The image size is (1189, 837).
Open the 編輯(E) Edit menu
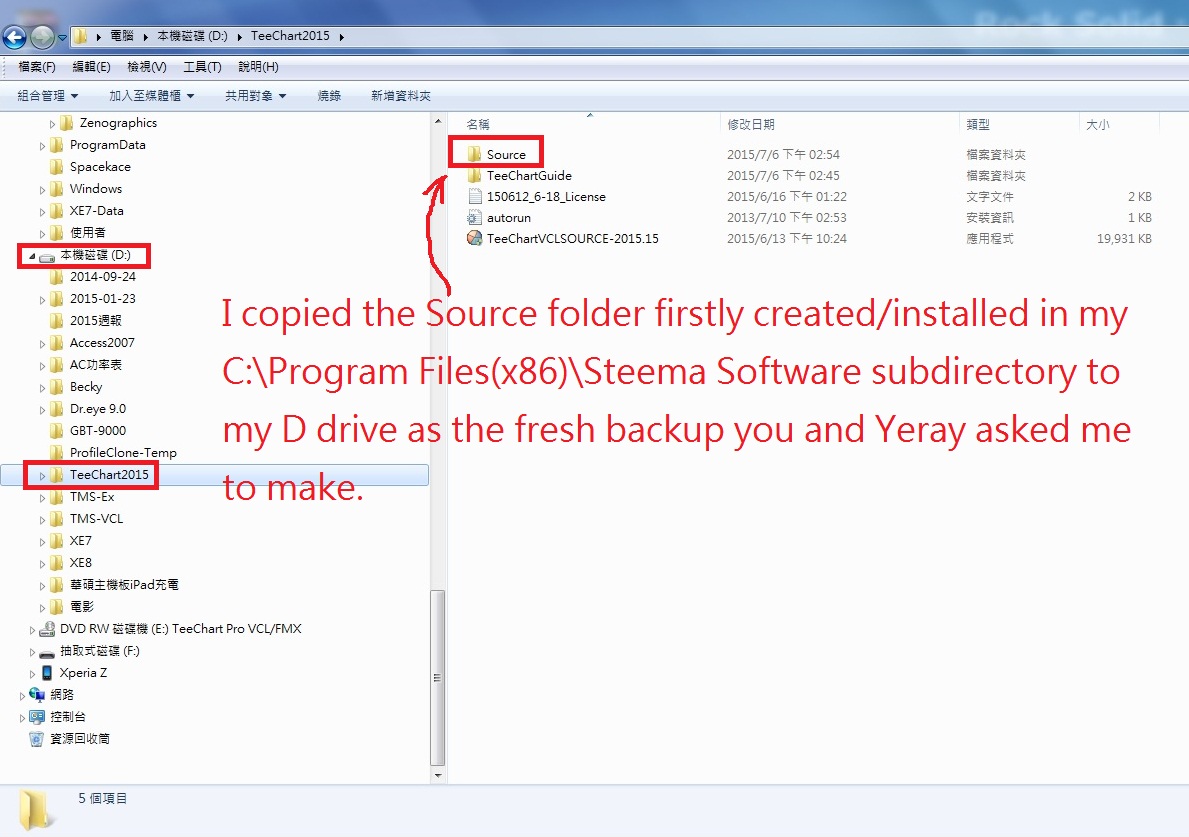coord(92,67)
